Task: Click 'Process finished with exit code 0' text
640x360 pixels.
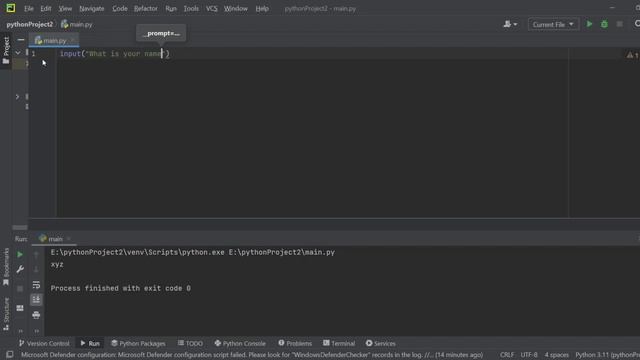Action: [120, 288]
